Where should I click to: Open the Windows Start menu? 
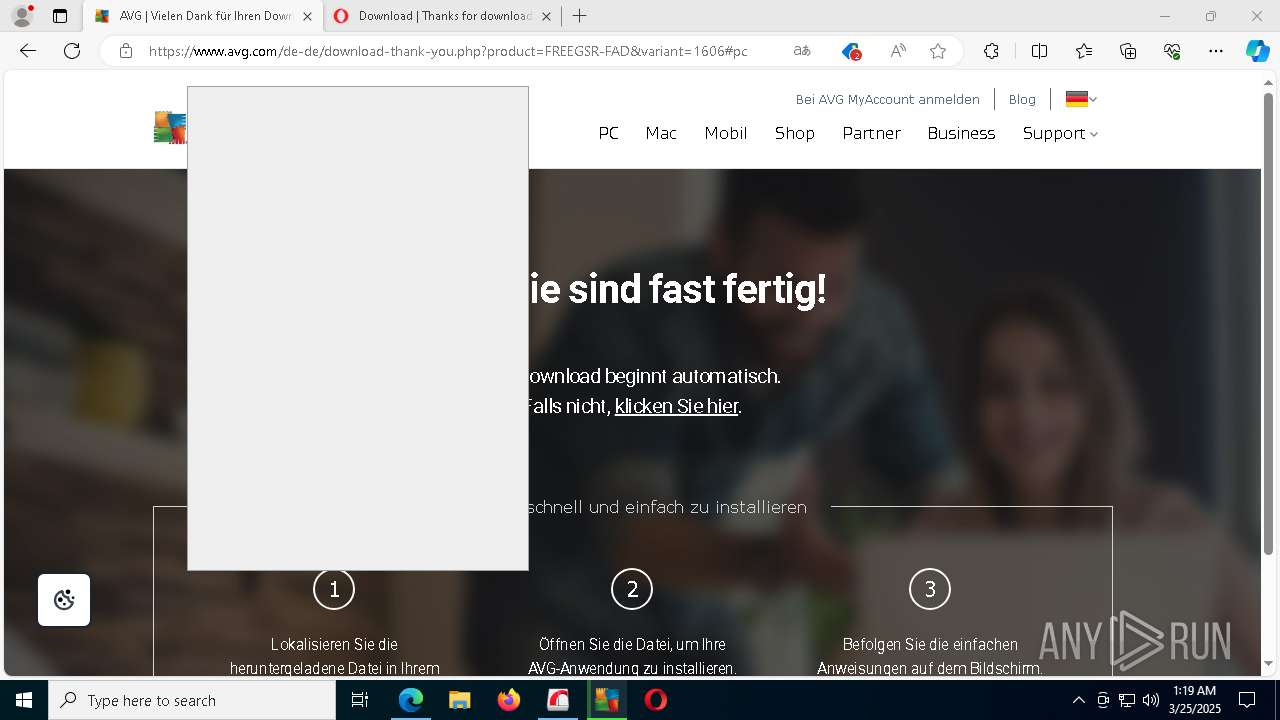tap(24, 700)
